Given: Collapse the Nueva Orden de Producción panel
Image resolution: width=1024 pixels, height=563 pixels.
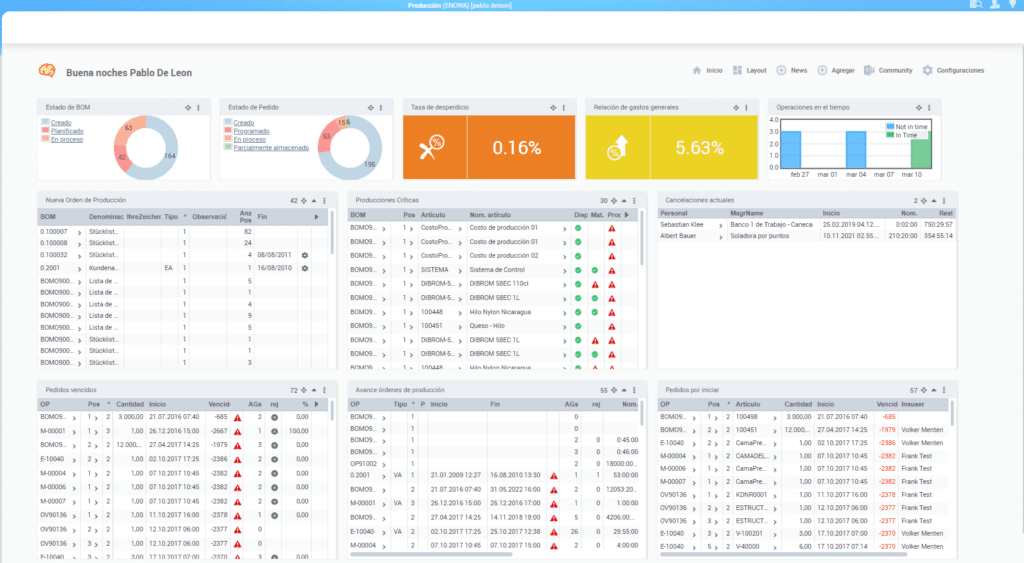Looking at the screenshot, I should coord(312,201).
